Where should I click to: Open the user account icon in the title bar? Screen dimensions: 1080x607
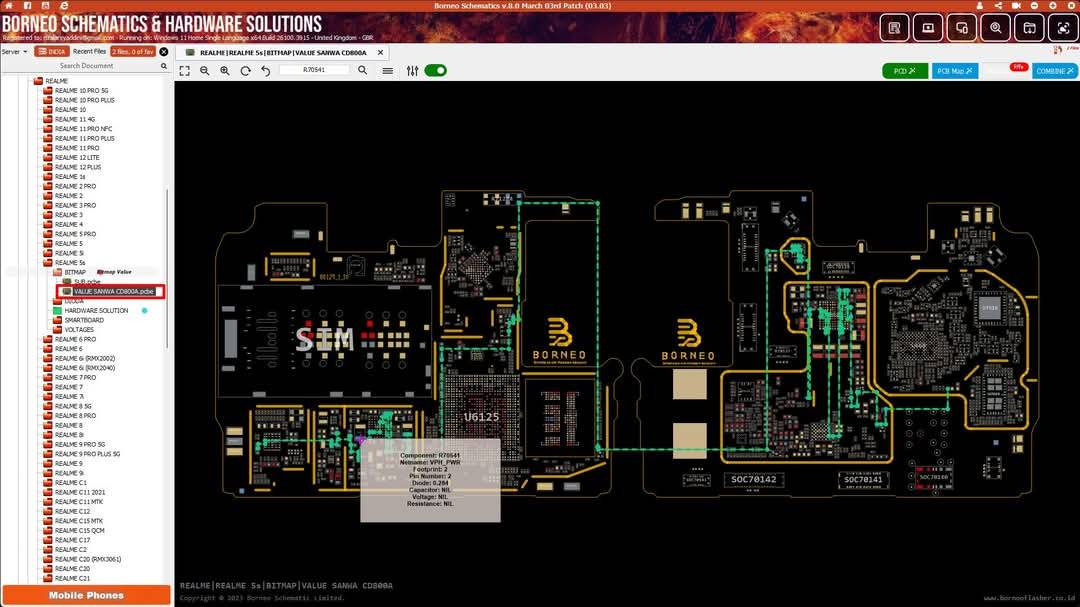979,5
